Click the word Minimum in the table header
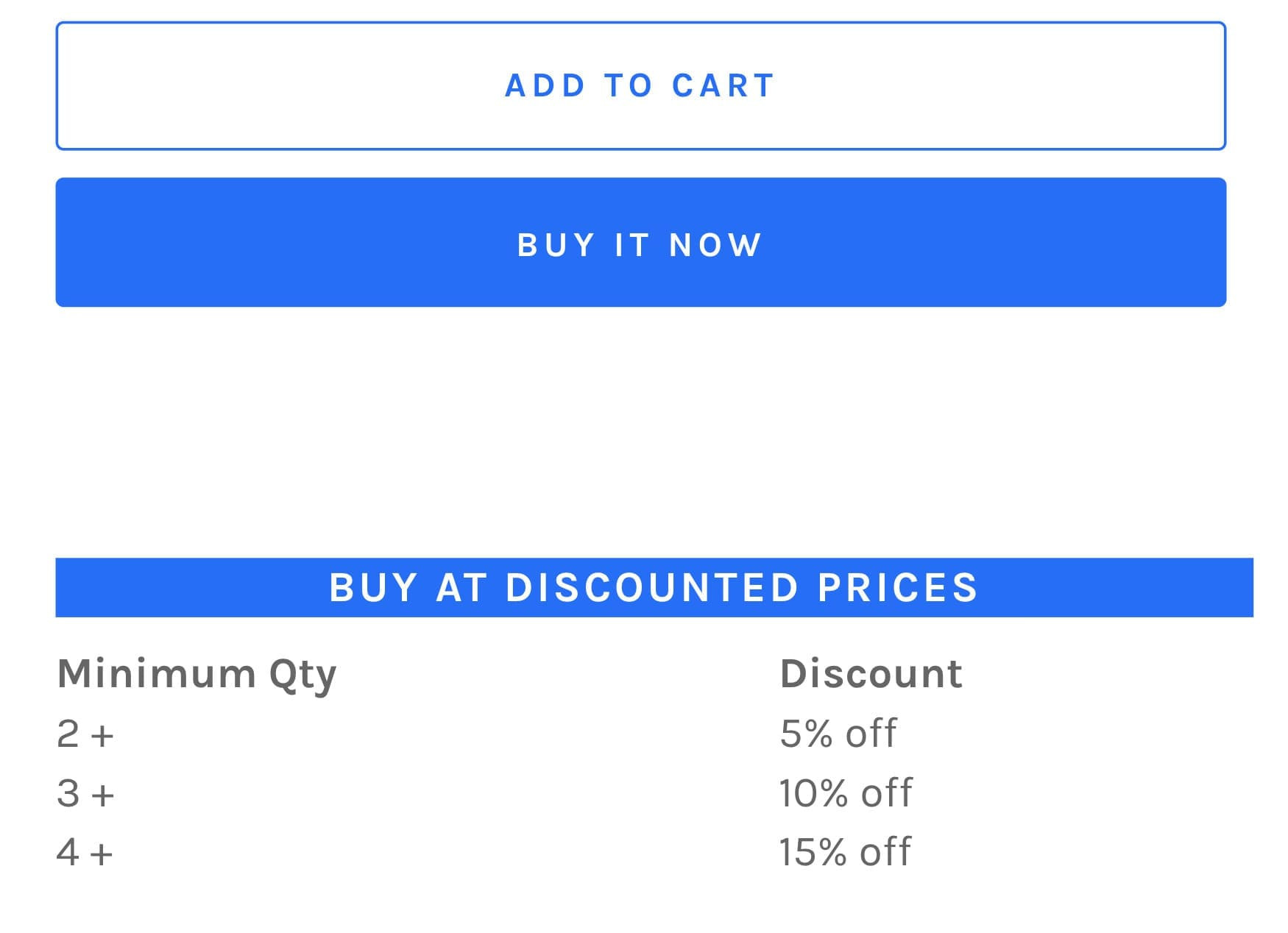1288x933 pixels. (x=156, y=673)
